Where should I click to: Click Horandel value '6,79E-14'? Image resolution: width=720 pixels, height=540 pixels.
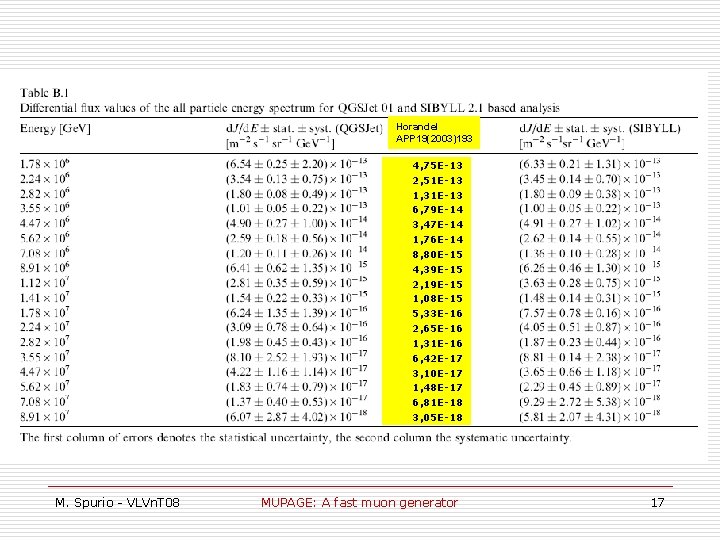[x=437, y=210]
